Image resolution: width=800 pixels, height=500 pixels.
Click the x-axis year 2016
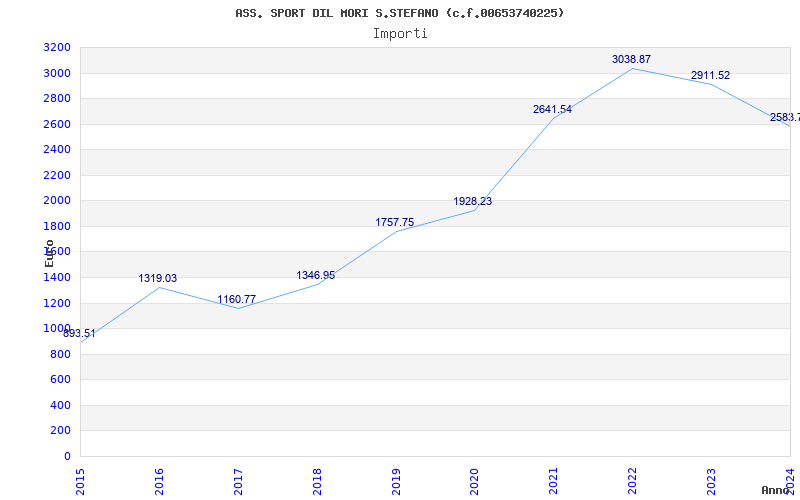point(159,481)
